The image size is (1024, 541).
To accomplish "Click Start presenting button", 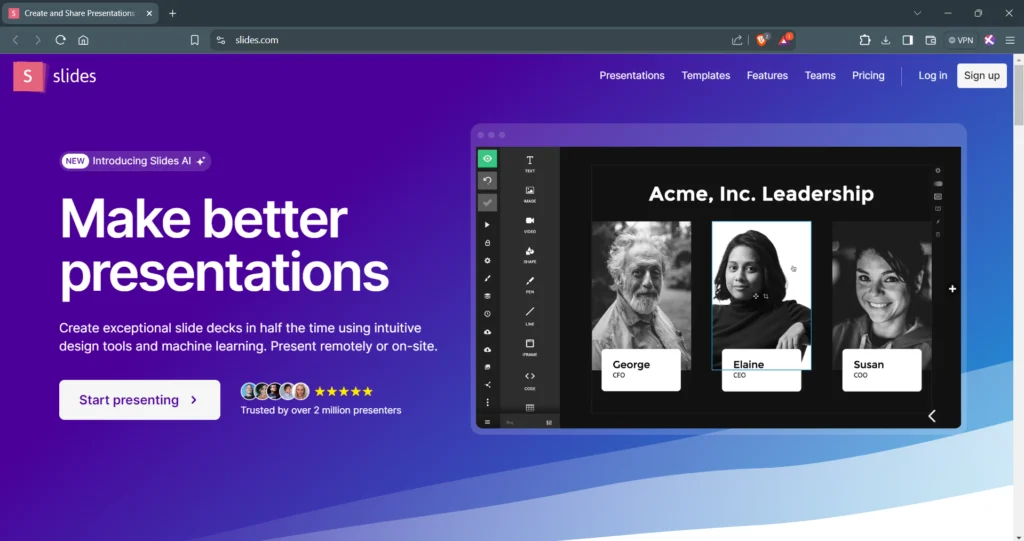I will click(139, 400).
